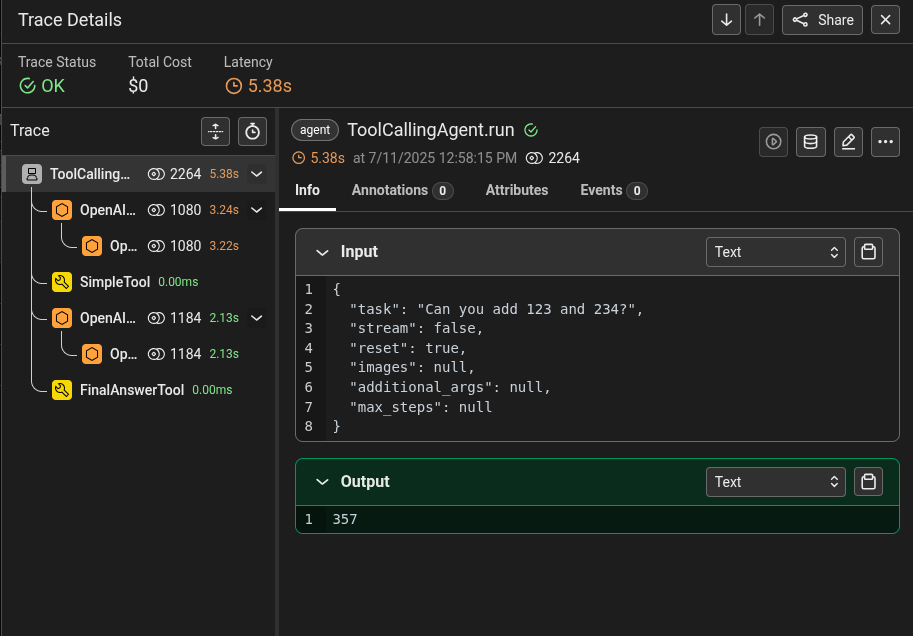Click the max_steps line in Input JSON
This screenshot has height=636, width=913.
[x=420, y=407]
